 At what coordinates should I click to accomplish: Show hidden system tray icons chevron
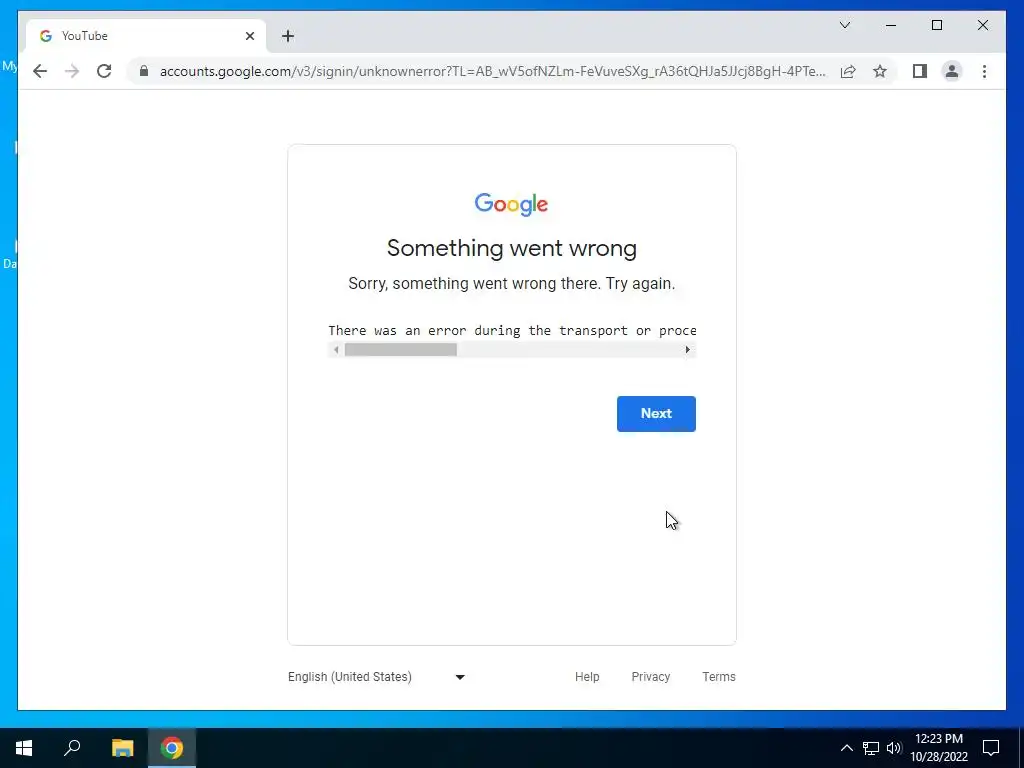coord(846,748)
